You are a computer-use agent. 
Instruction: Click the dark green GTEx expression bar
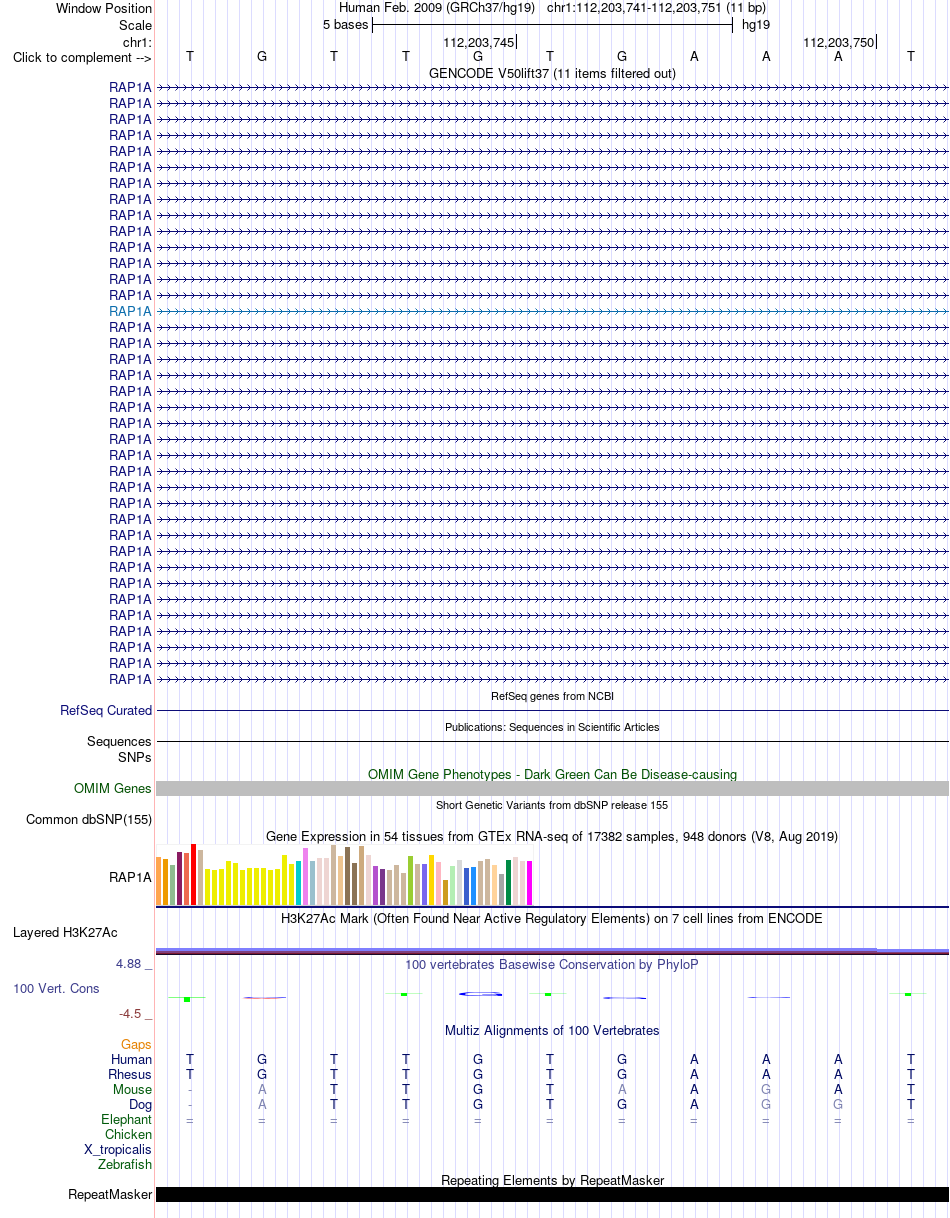click(509, 883)
